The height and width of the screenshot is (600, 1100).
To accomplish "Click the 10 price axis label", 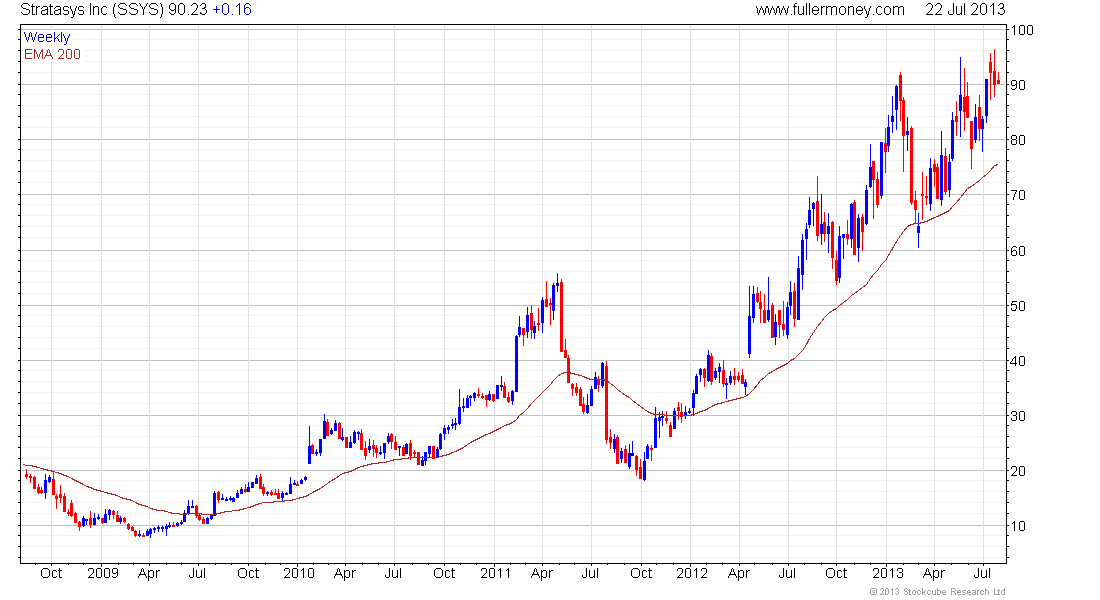I will pos(1017,526).
